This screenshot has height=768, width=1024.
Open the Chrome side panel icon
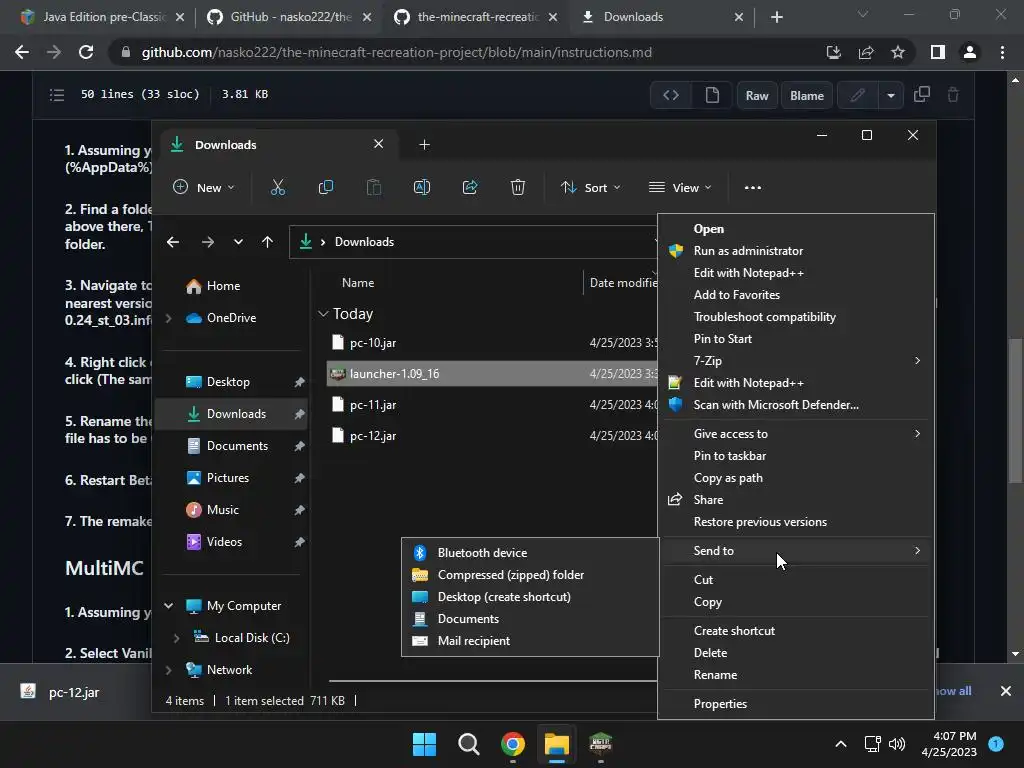coord(937,52)
